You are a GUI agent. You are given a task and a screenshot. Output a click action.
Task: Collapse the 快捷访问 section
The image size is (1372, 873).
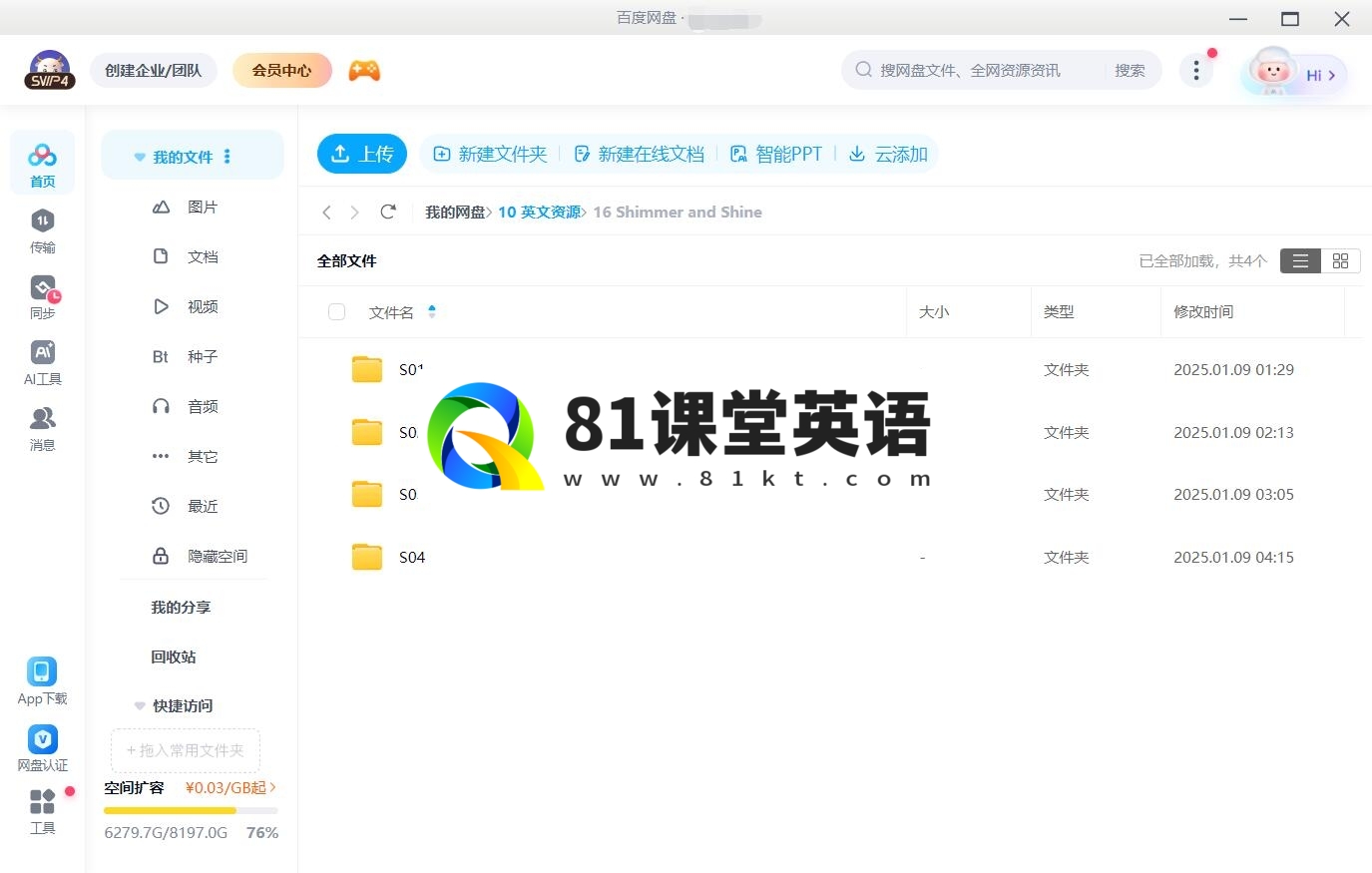[x=140, y=706]
